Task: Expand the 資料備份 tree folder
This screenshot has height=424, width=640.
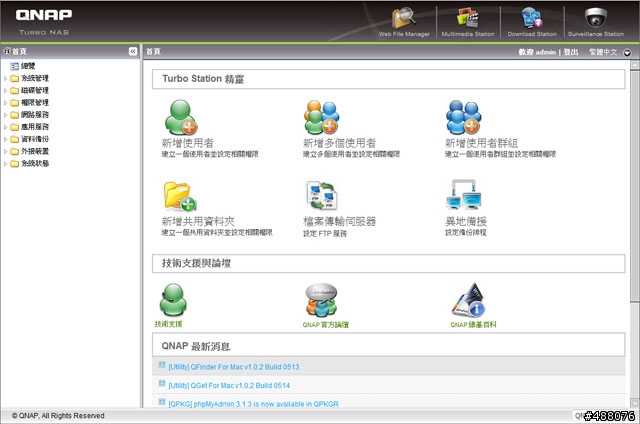Action: point(5,140)
